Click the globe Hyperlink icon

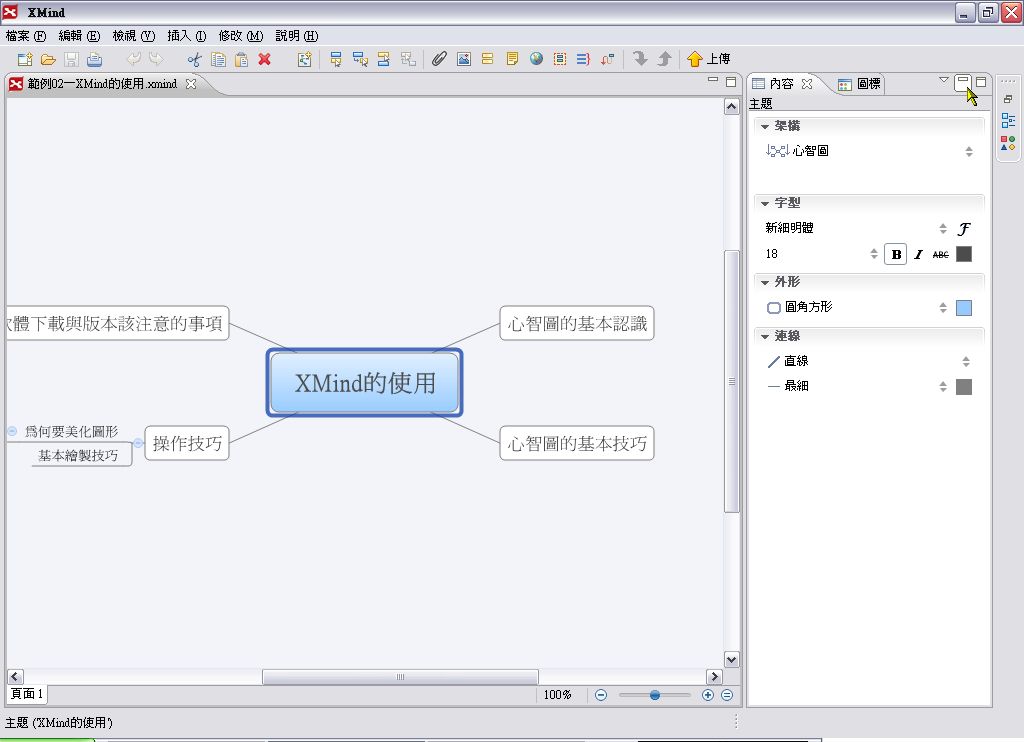tap(536, 59)
